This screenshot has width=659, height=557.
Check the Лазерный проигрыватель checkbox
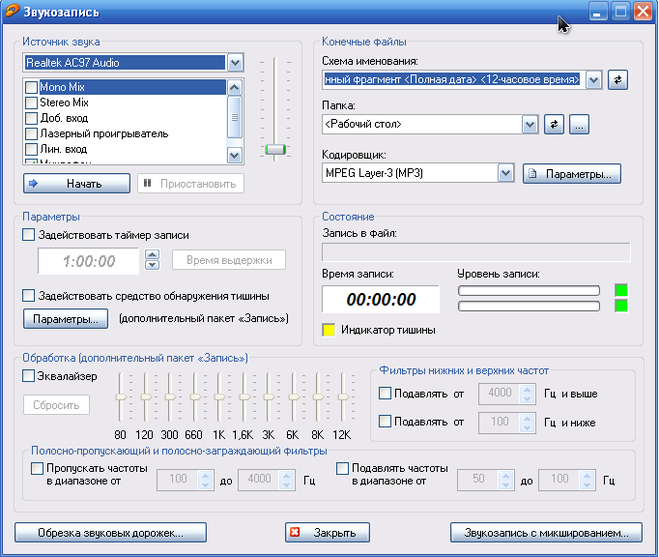pyautogui.click(x=32, y=134)
